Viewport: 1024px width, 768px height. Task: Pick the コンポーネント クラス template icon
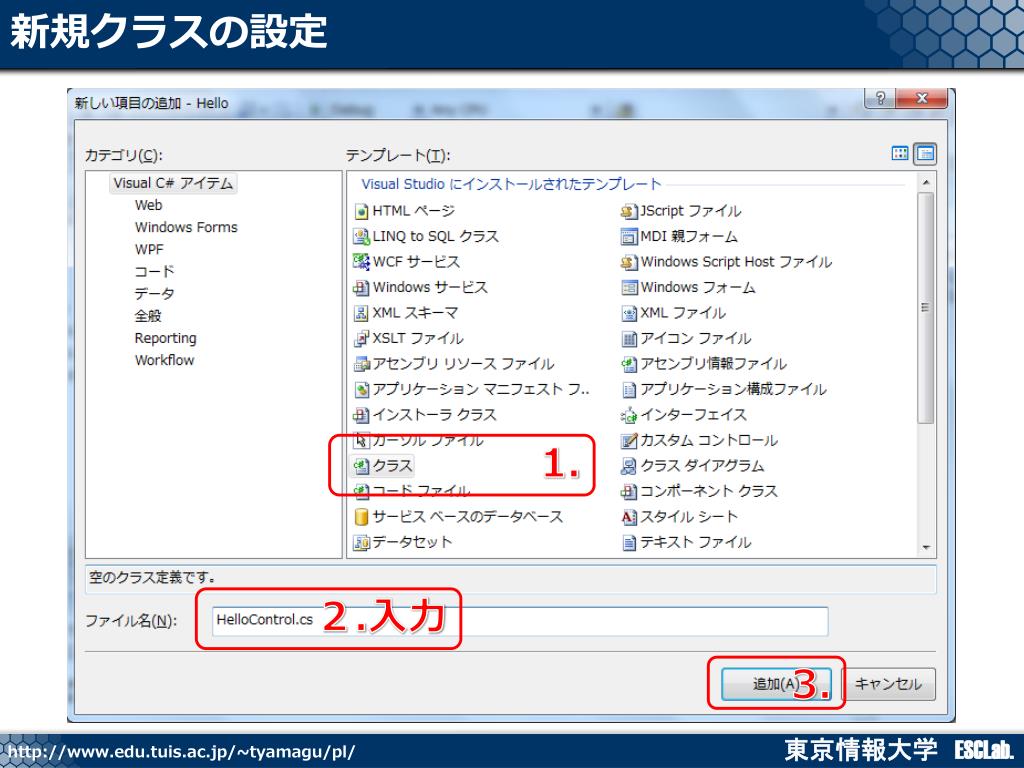[629, 491]
